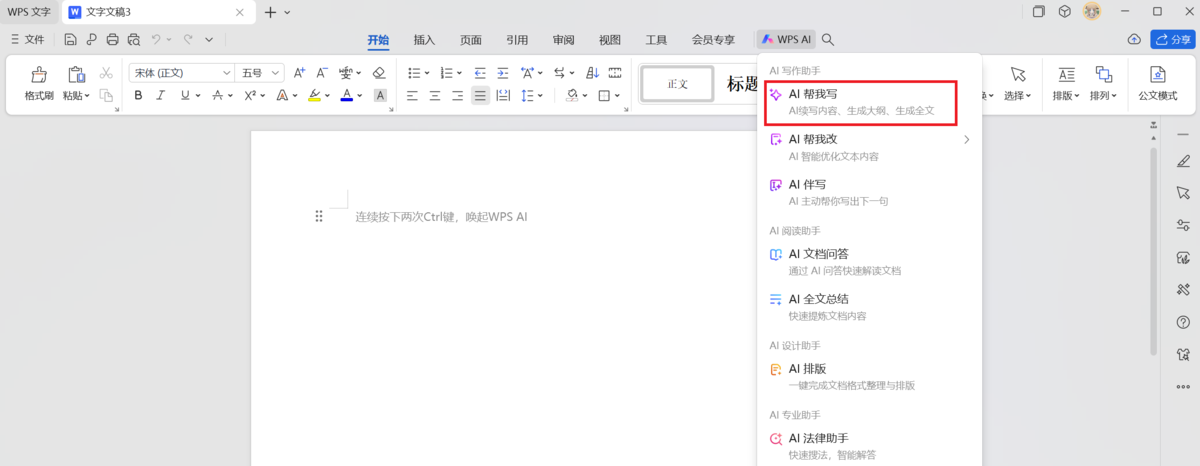Screen dimensions: 1200x466
Task: Toggle character shading (gray A)
Action: click(x=379, y=96)
